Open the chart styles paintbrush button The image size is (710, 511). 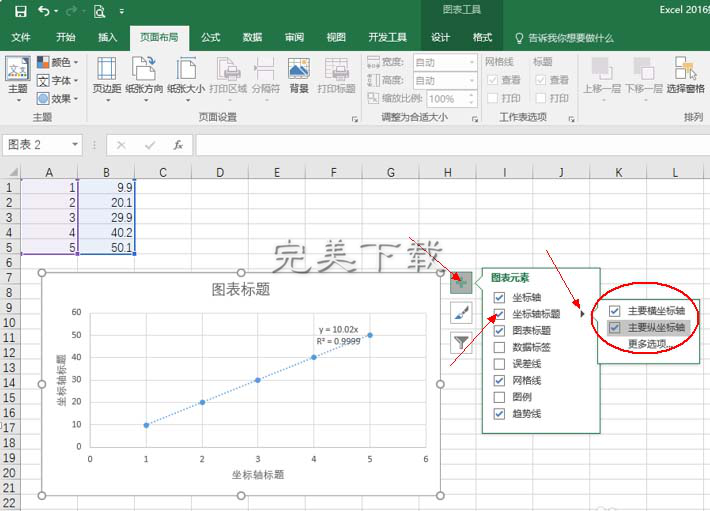click(461, 312)
